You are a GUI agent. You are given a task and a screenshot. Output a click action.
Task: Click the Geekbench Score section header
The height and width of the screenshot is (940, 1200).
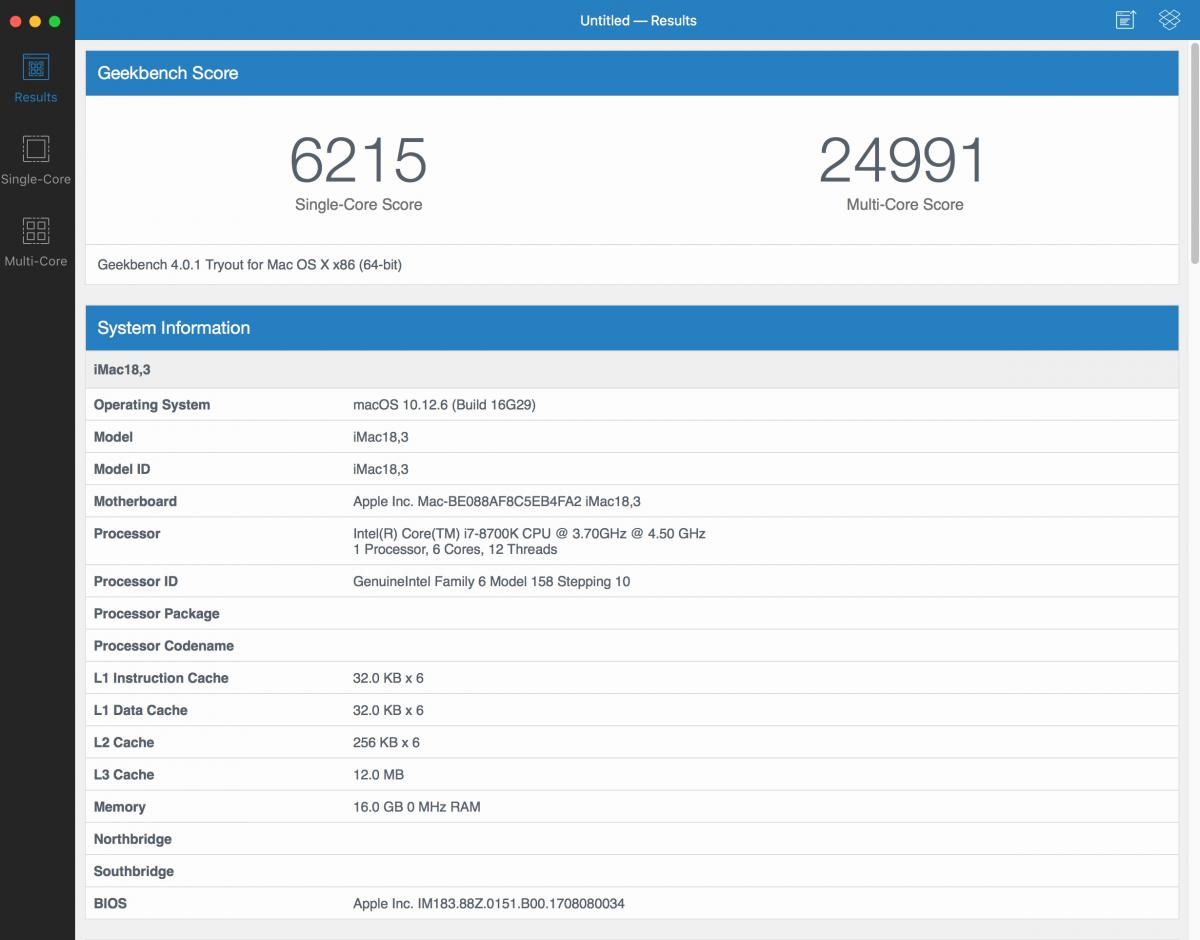[632, 73]
